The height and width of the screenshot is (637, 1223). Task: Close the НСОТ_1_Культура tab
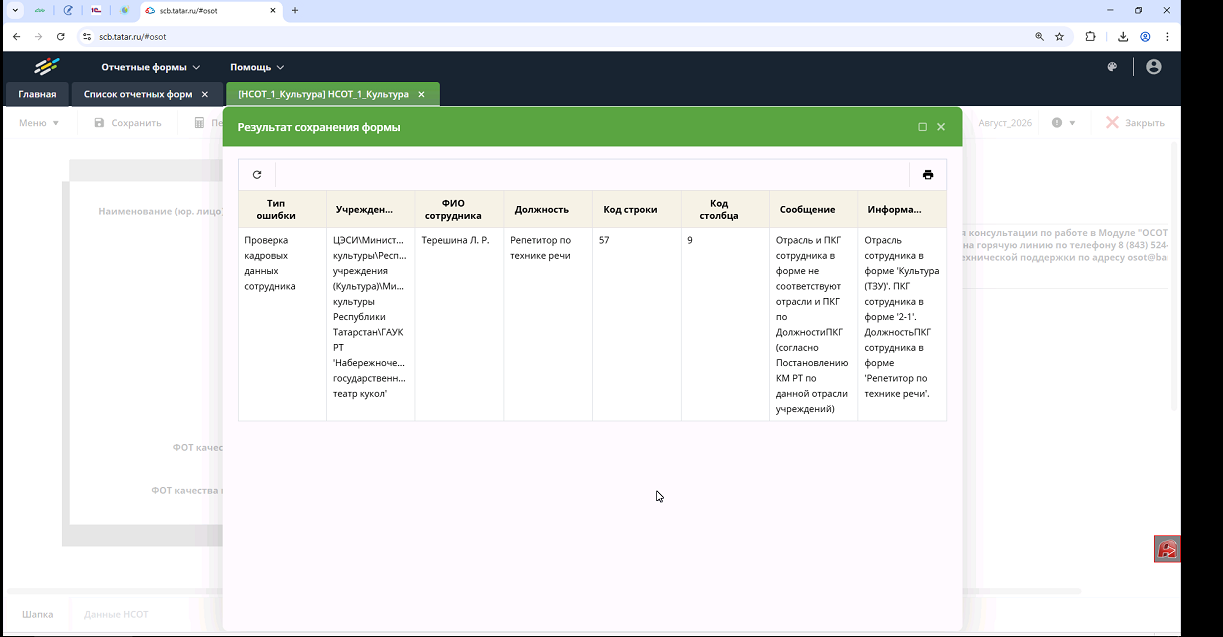pos(421,94)
